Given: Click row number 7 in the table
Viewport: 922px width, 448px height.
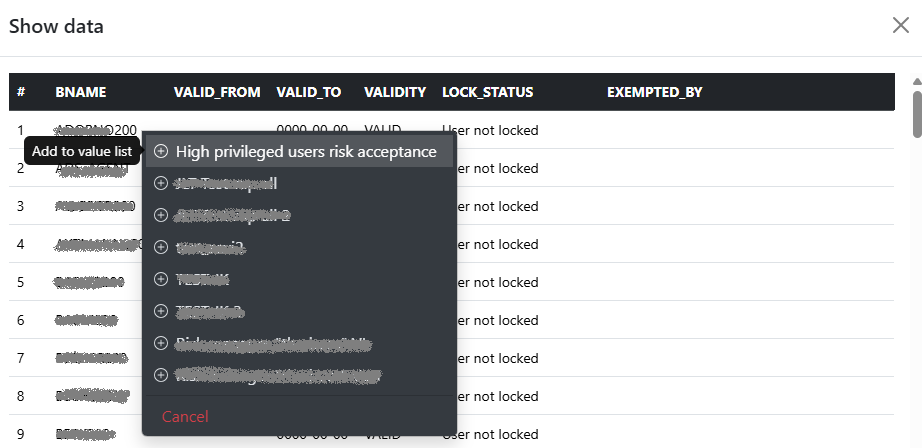Looking at the screenshot, I should point(21,358).
